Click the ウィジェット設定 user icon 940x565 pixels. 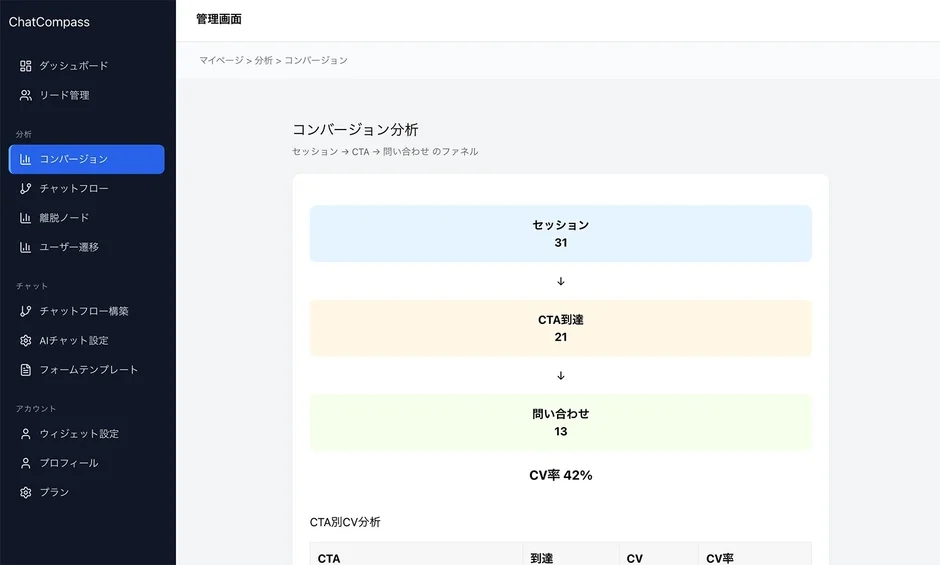pos(25,434)
